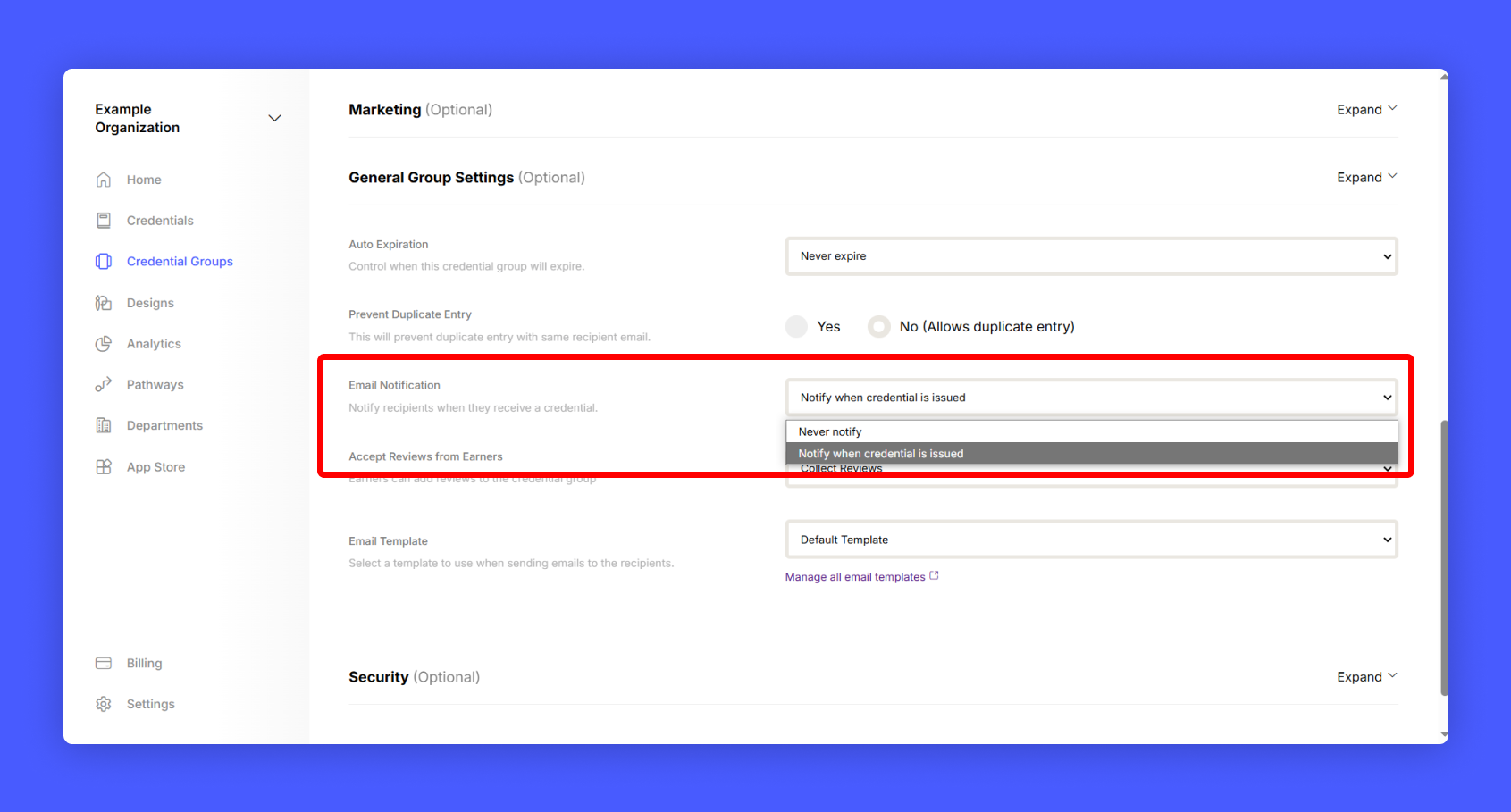Click the vertical scrollbar thumb
The height and width of the screenshot is (812, 1511).
point(1444,558)
